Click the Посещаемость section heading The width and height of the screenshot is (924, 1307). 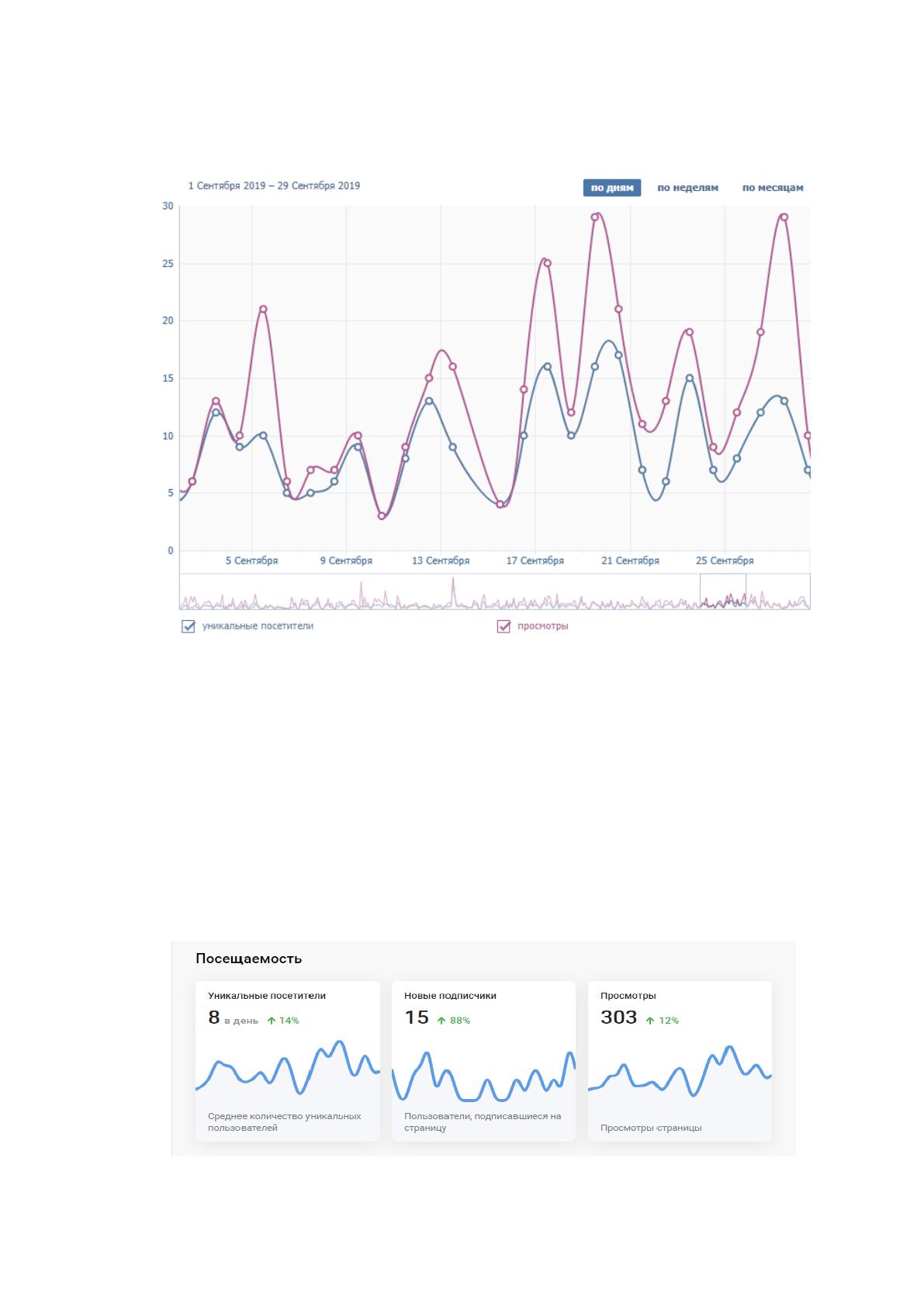(x=248, y=959)
